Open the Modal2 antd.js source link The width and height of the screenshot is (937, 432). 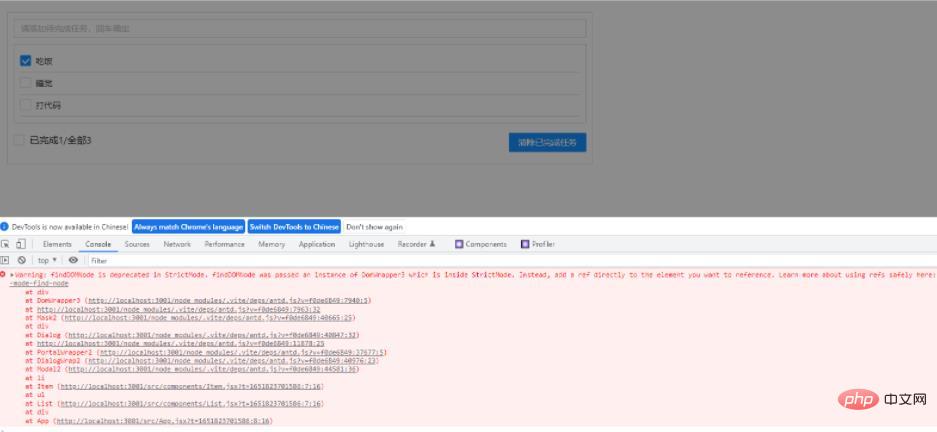tap(212, 369)
